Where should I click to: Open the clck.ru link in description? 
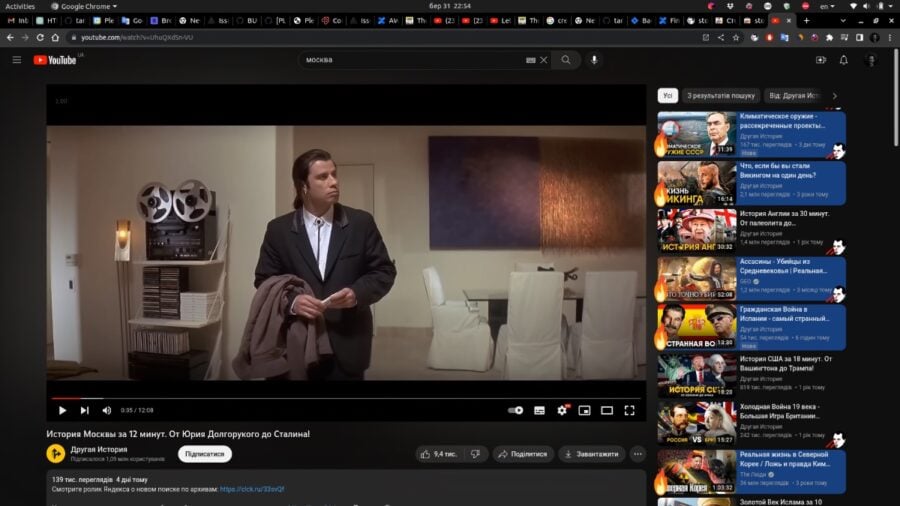coord(252,489)
